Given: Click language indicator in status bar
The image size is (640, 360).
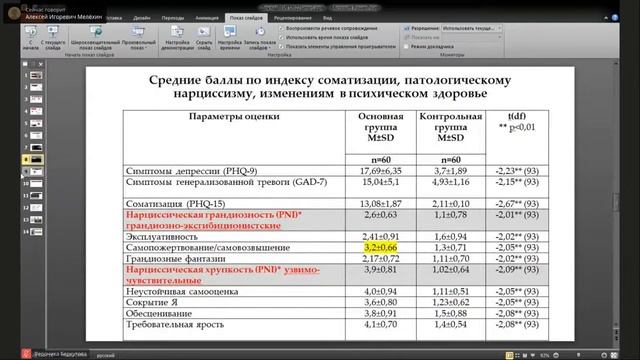Looking at the screenshot, I should [105, 356].
